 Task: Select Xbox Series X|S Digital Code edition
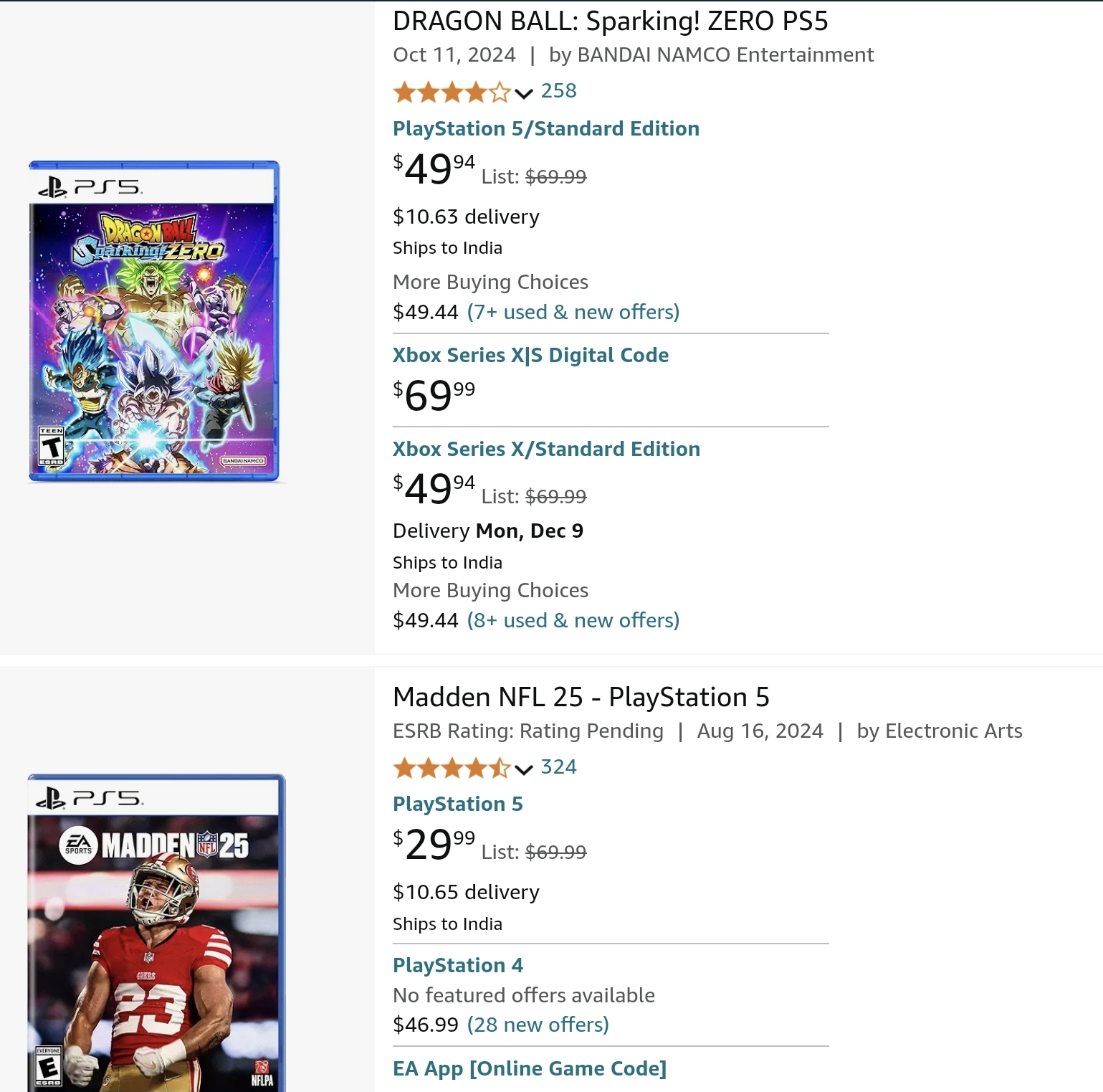coord(530,356)
